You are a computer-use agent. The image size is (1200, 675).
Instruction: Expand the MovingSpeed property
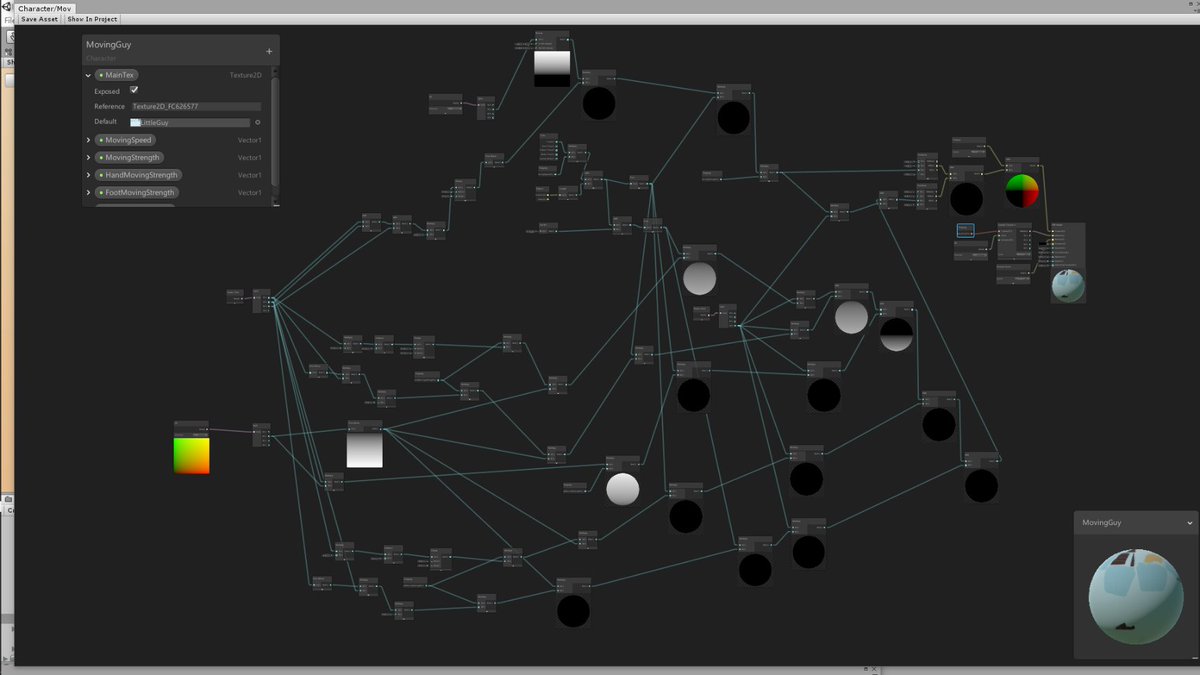point(88,140)
